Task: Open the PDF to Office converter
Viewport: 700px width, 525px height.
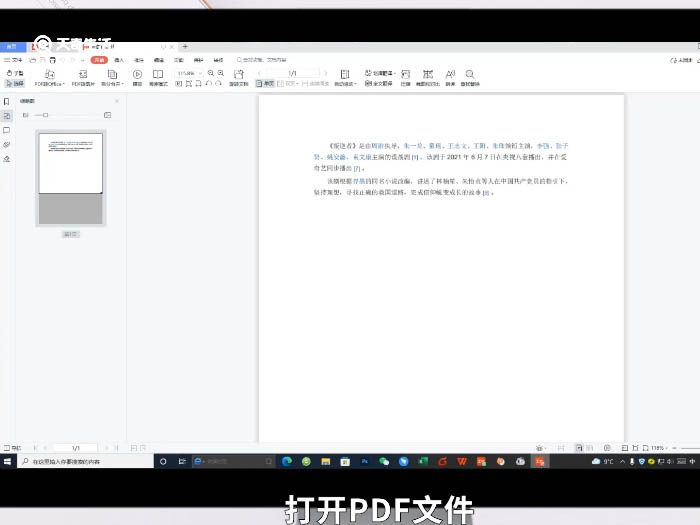Action: pos(50,78)
